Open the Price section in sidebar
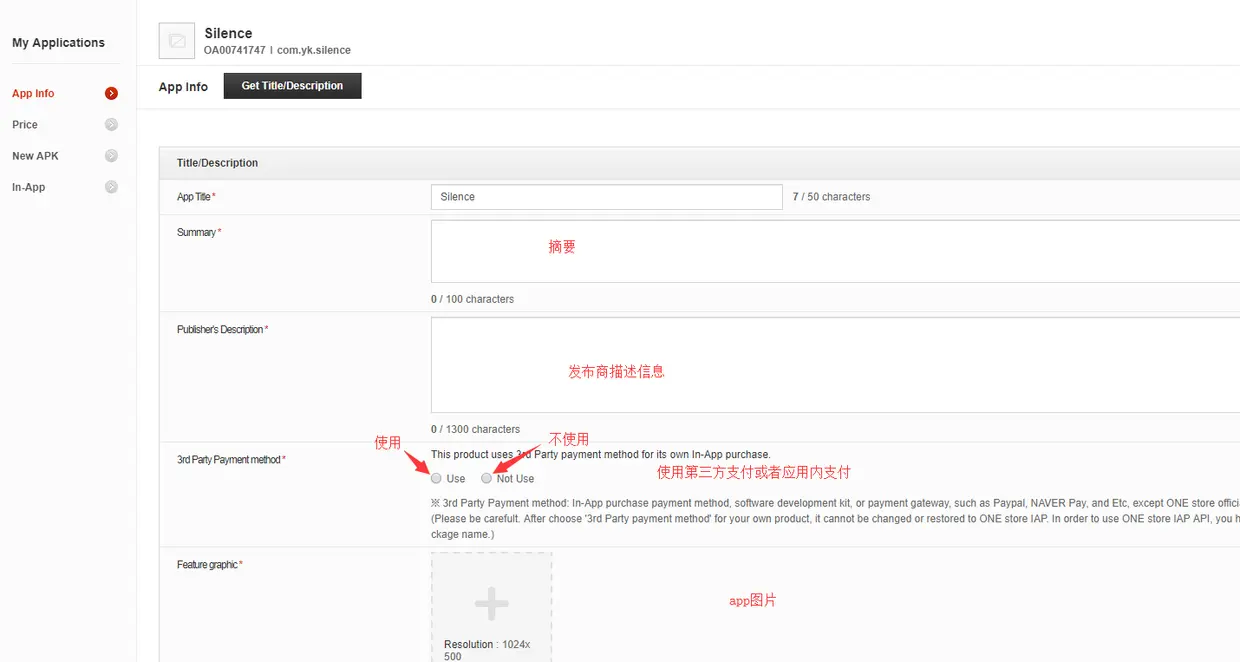 [x=25, y=125]
